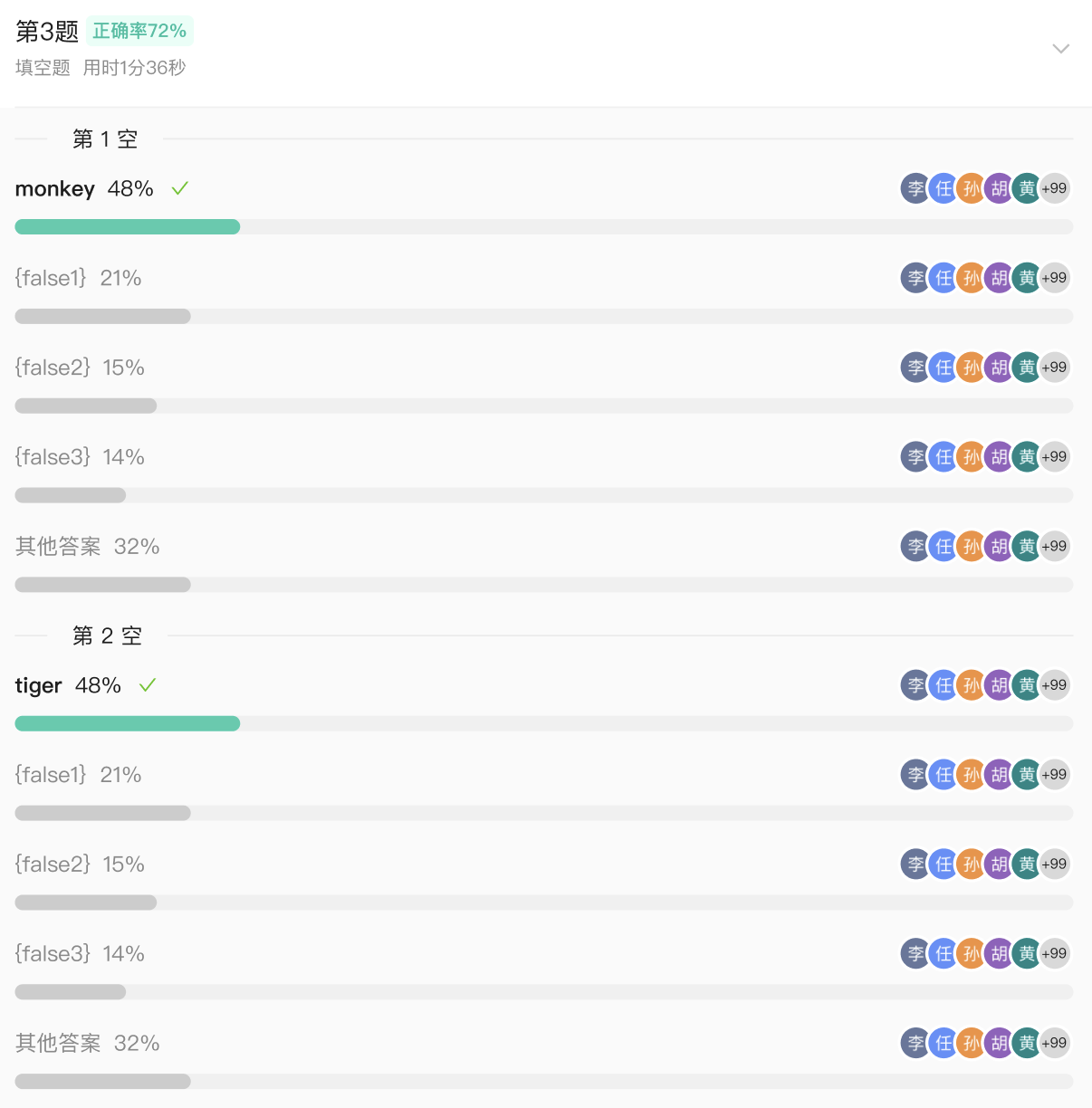Viewport: 1092px width, 1108px height.
Task: Collapse question 3 with the chevron
Action: click(1061, 49)
